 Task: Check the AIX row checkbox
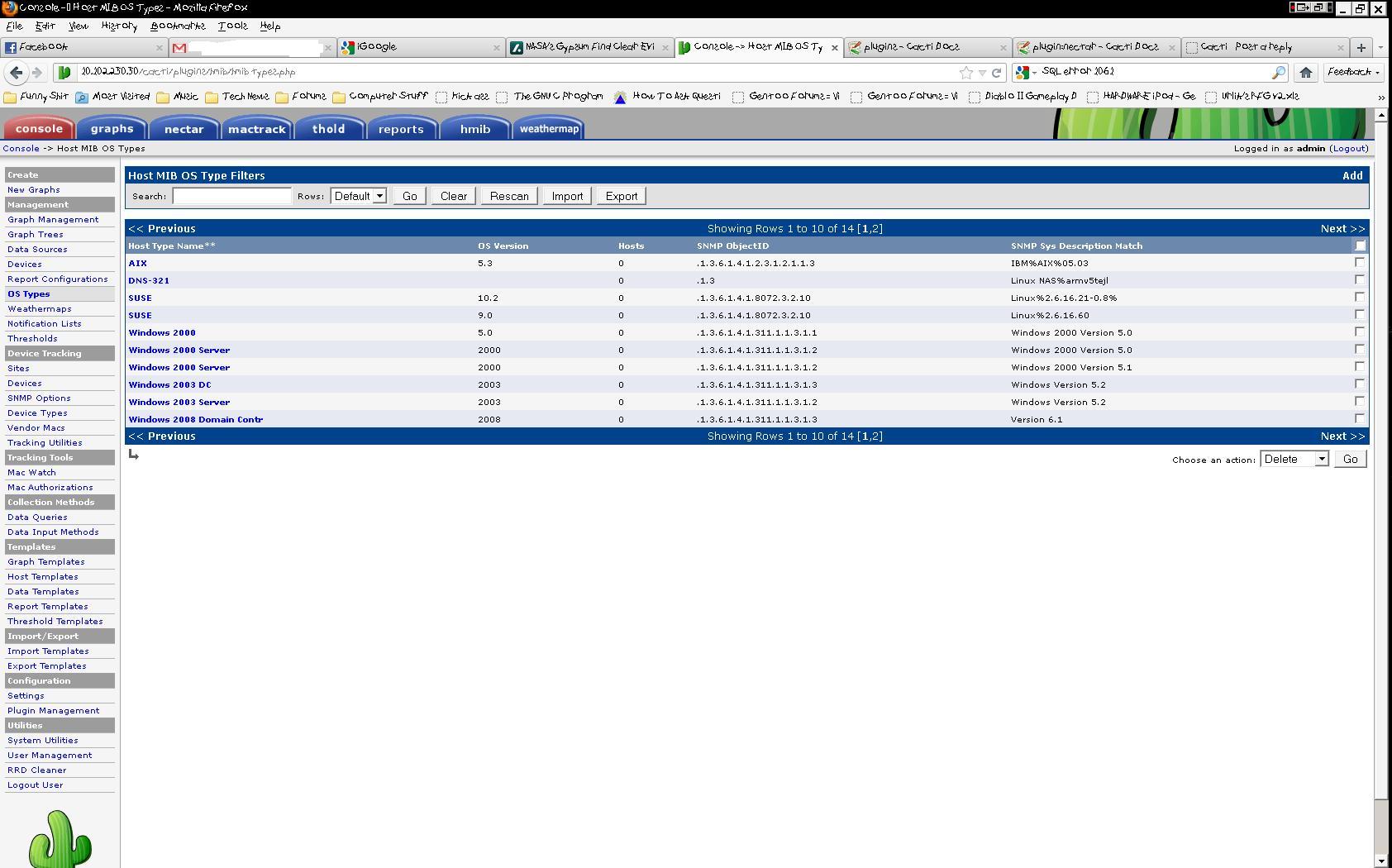coord(1360,262)
